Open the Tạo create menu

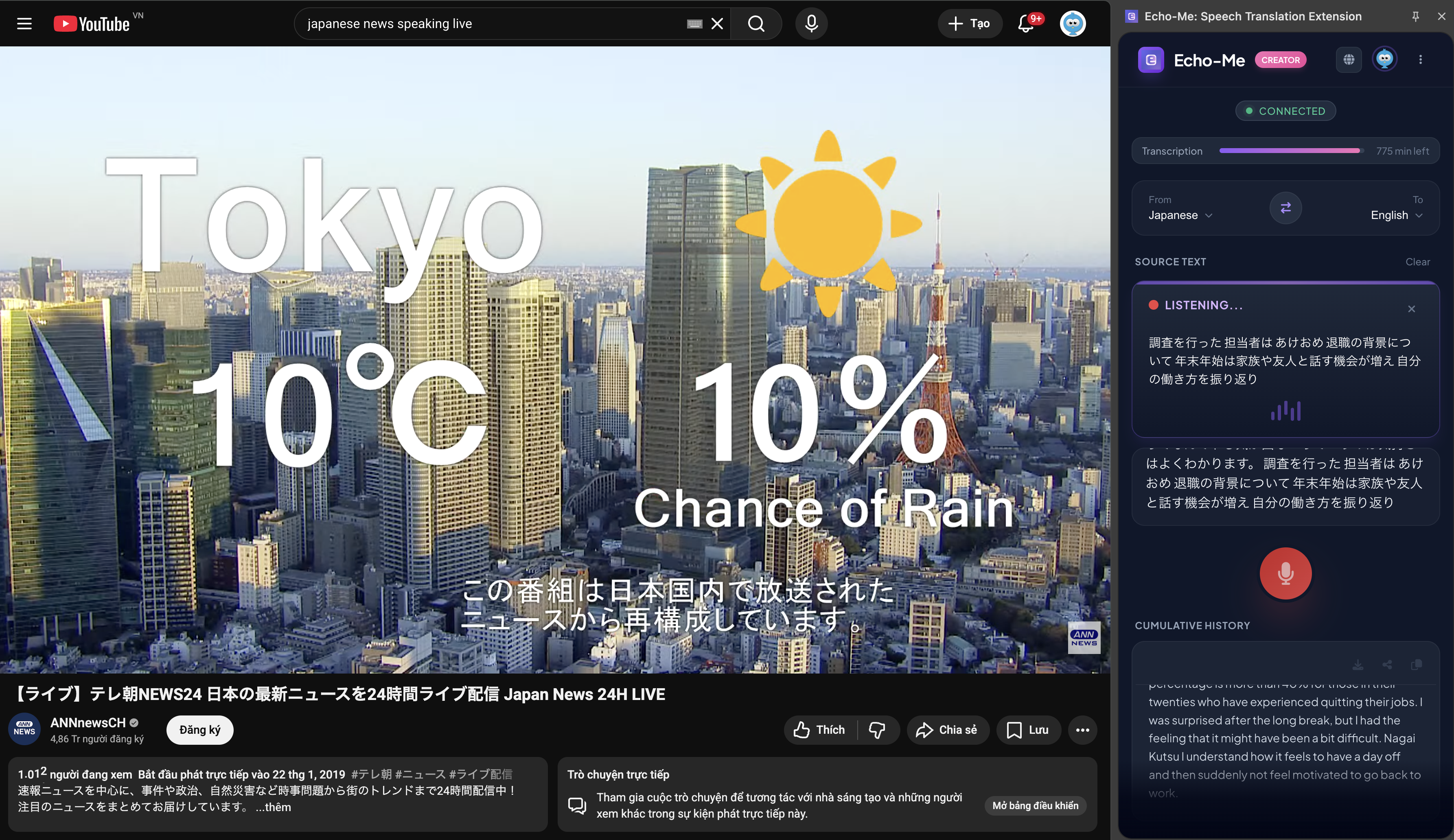969,24
